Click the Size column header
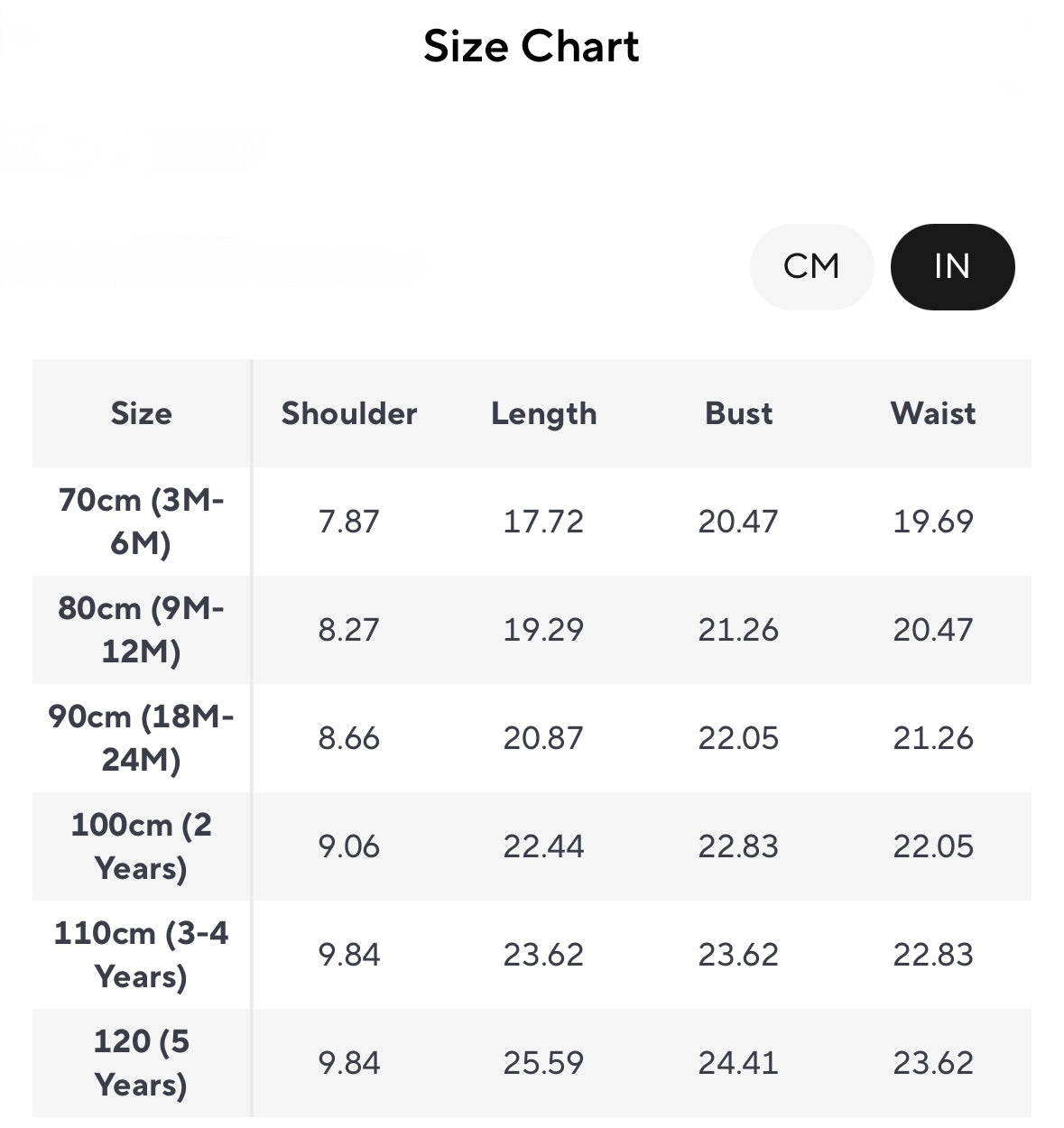 (142, 413)
